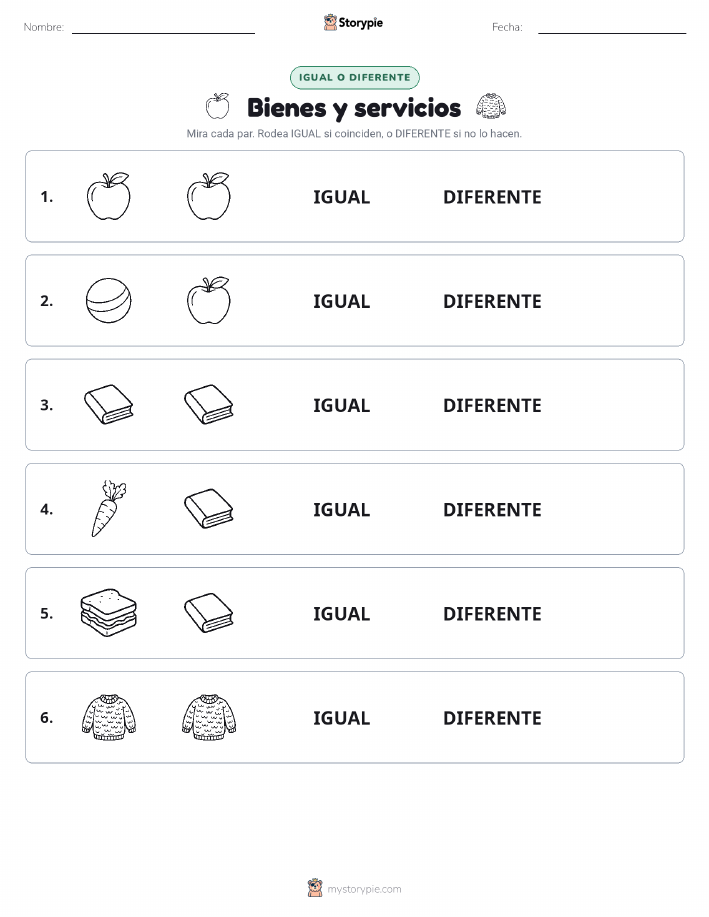Click the left sweater in row 6

[x=109, y=717]
